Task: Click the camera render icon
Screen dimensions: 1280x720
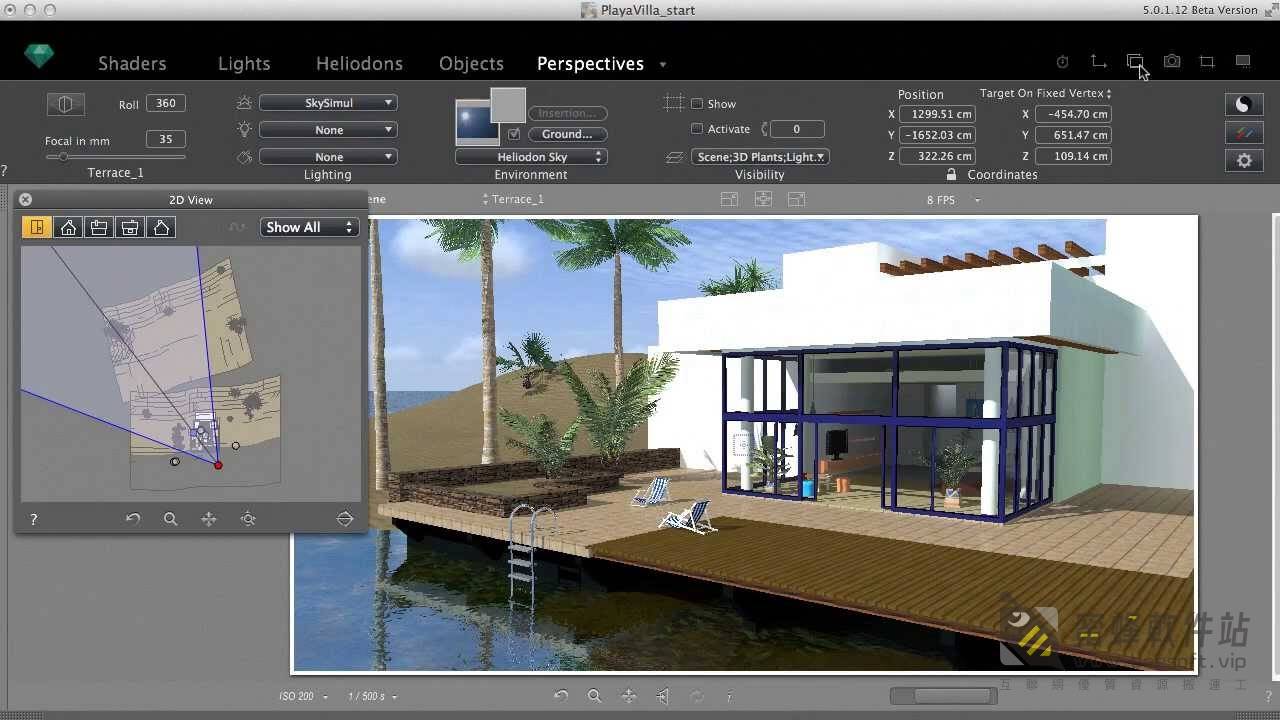Action: [1172, 62]
